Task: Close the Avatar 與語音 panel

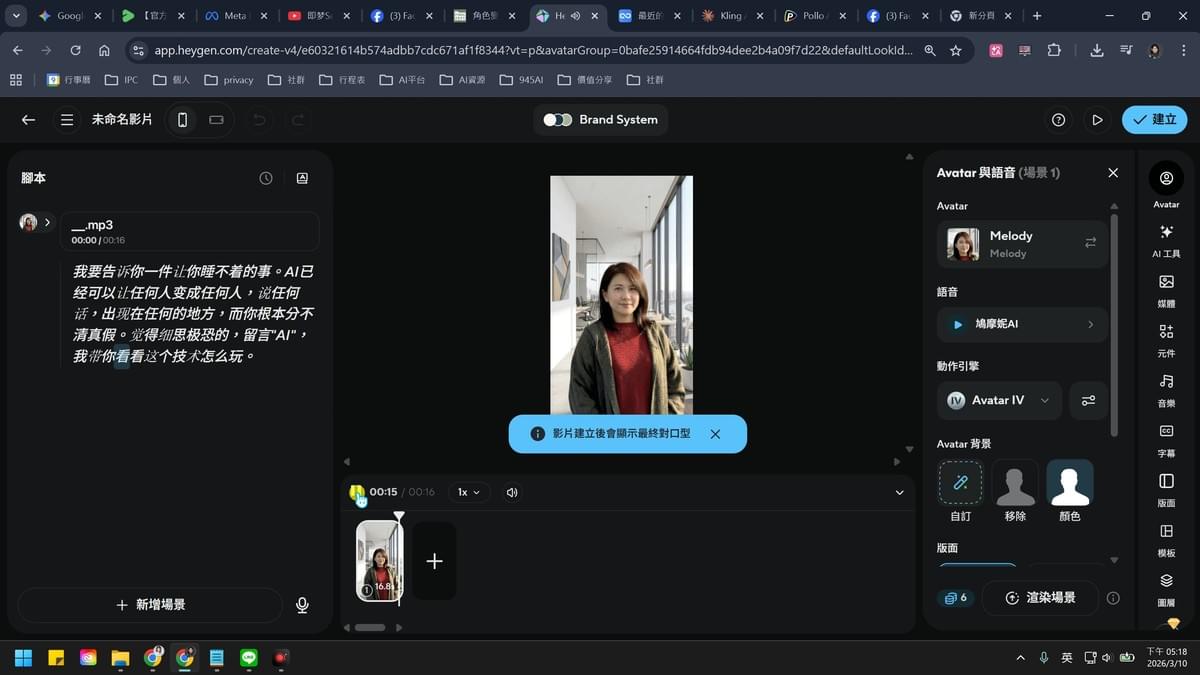Action: point(1113,173)
